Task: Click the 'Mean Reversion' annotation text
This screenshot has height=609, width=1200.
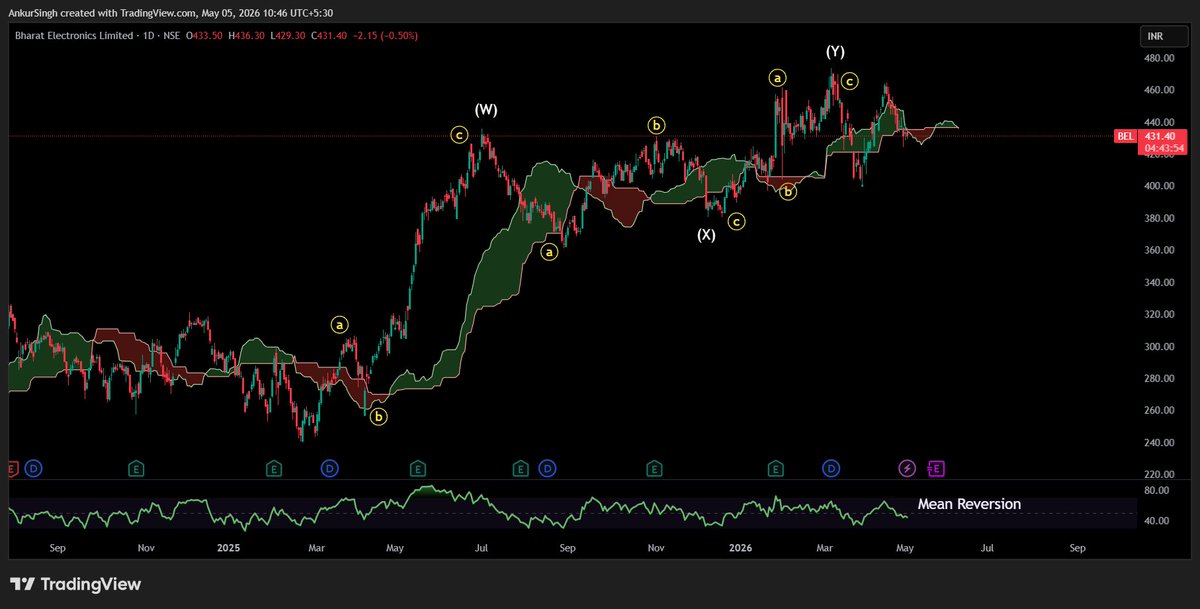Action: pos(969,504)
